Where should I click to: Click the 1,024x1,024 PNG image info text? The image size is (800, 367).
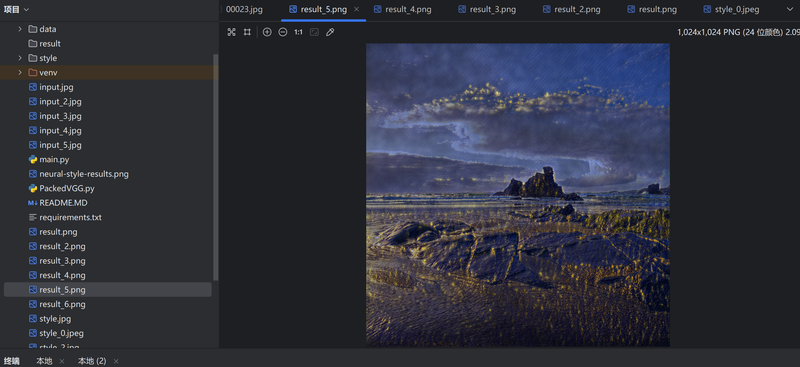(x=738, y=32)
